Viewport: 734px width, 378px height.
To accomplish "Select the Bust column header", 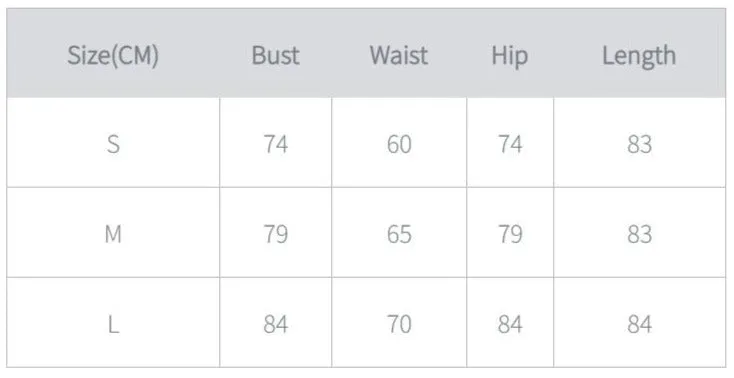I will pos(275,55).
